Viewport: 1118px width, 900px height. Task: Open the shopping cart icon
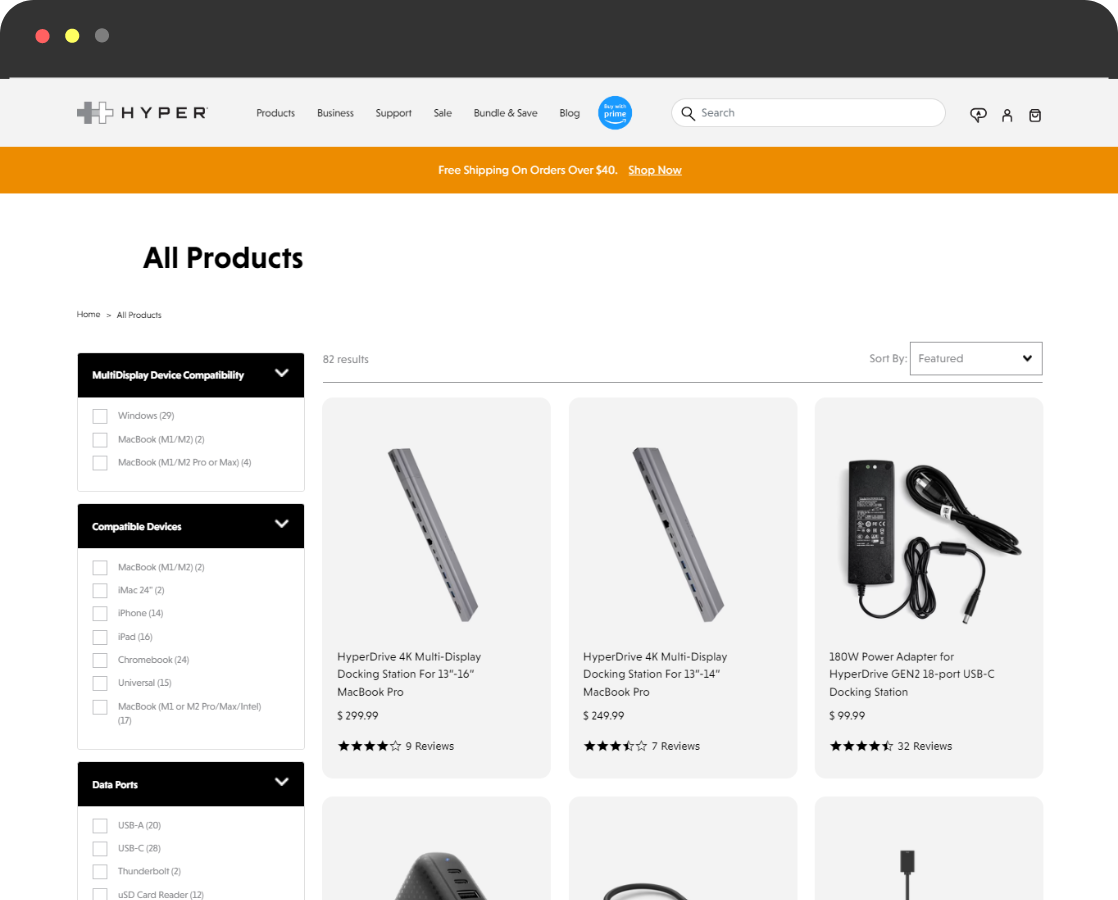(1035, 115)
